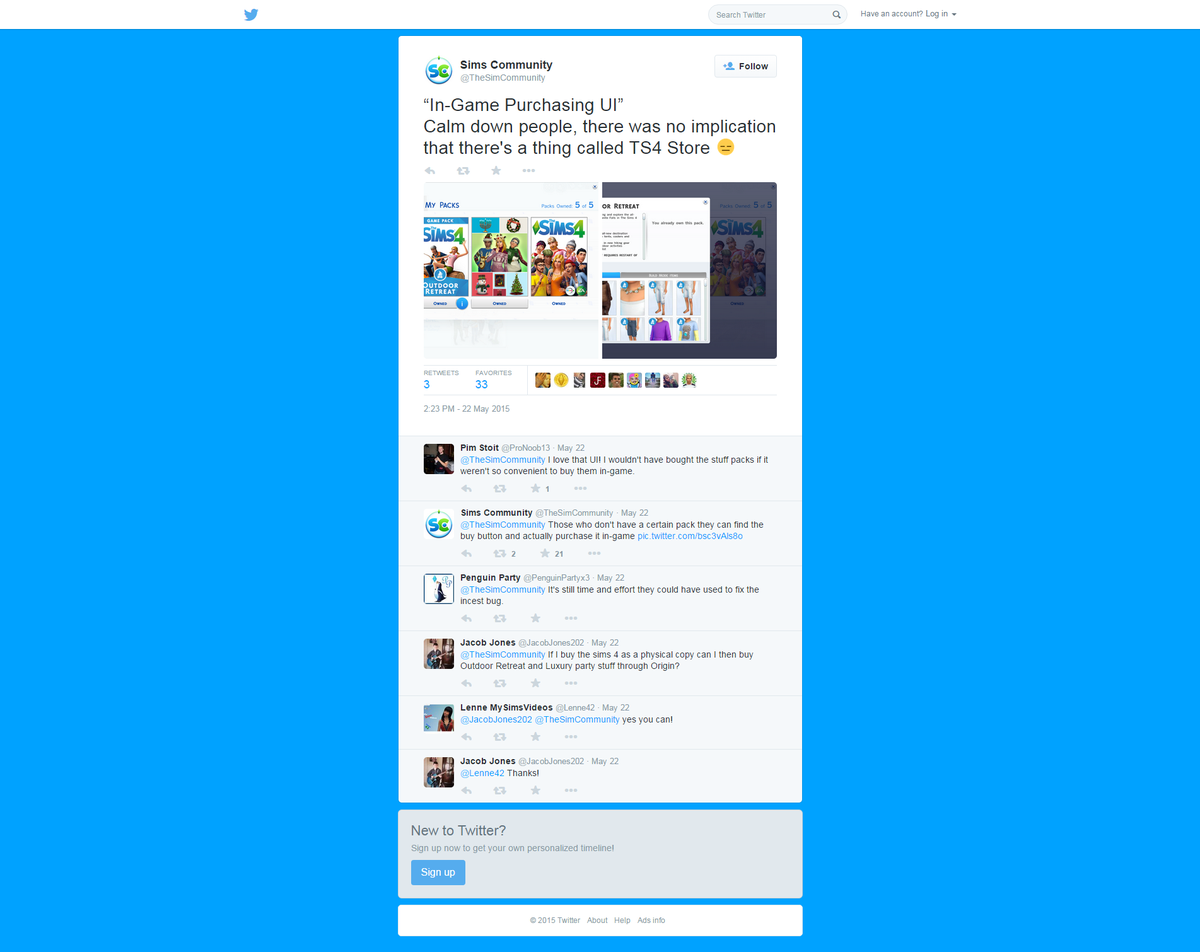This screenshot has height=952, width=1200.
Task: Retweet Lenne42's 'yes you can!' reply
Action: (x=500, y=736)
